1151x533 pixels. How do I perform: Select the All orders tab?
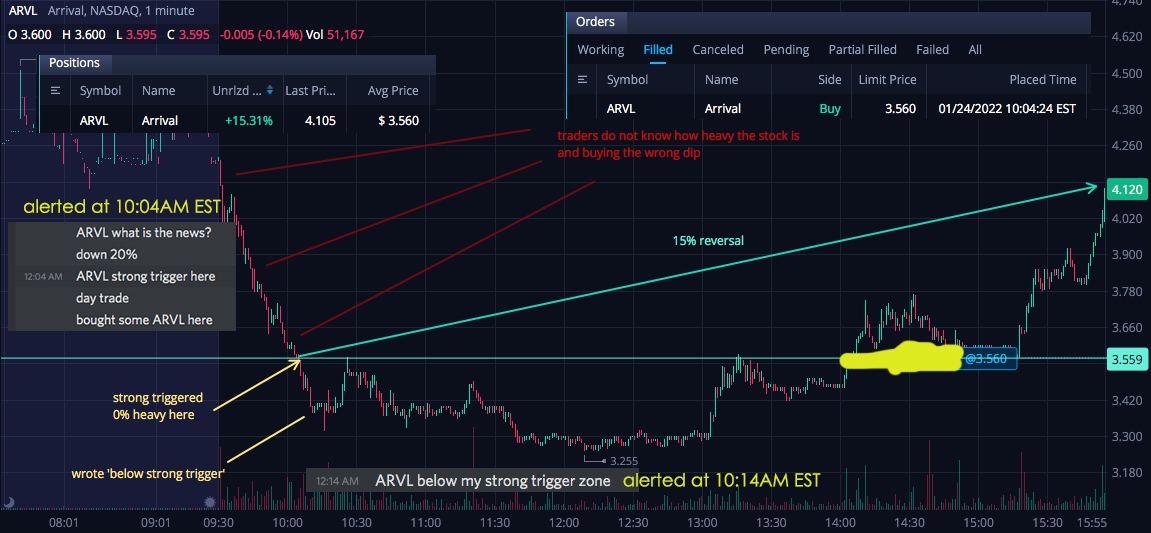(x=975, y=50)
